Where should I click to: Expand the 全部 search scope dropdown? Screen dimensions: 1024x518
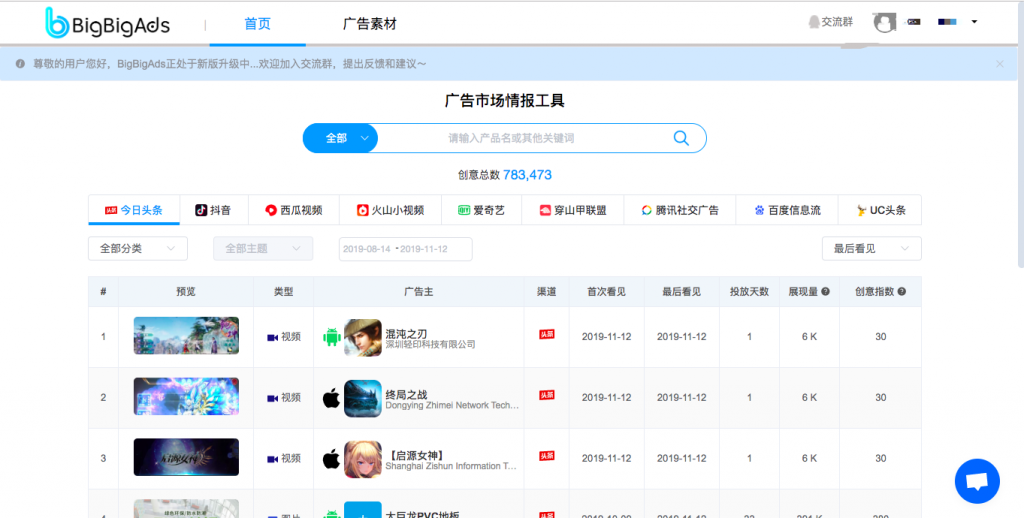point(340,138)
